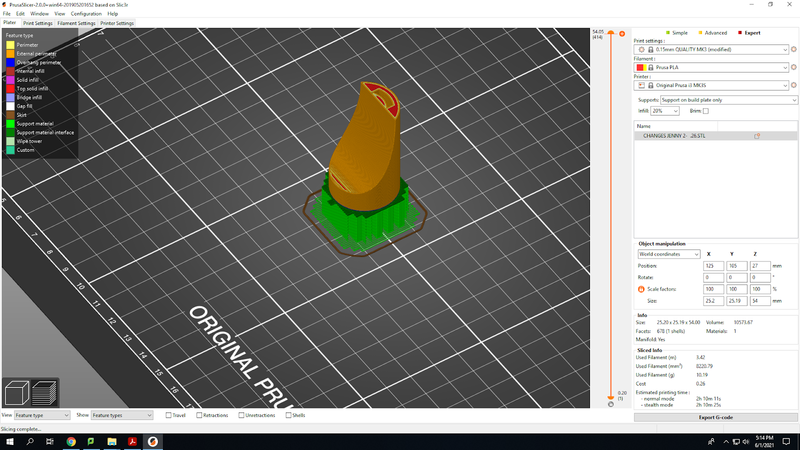Enable the Shells checkbox
The image size is (800, 450).
(288, 415)
